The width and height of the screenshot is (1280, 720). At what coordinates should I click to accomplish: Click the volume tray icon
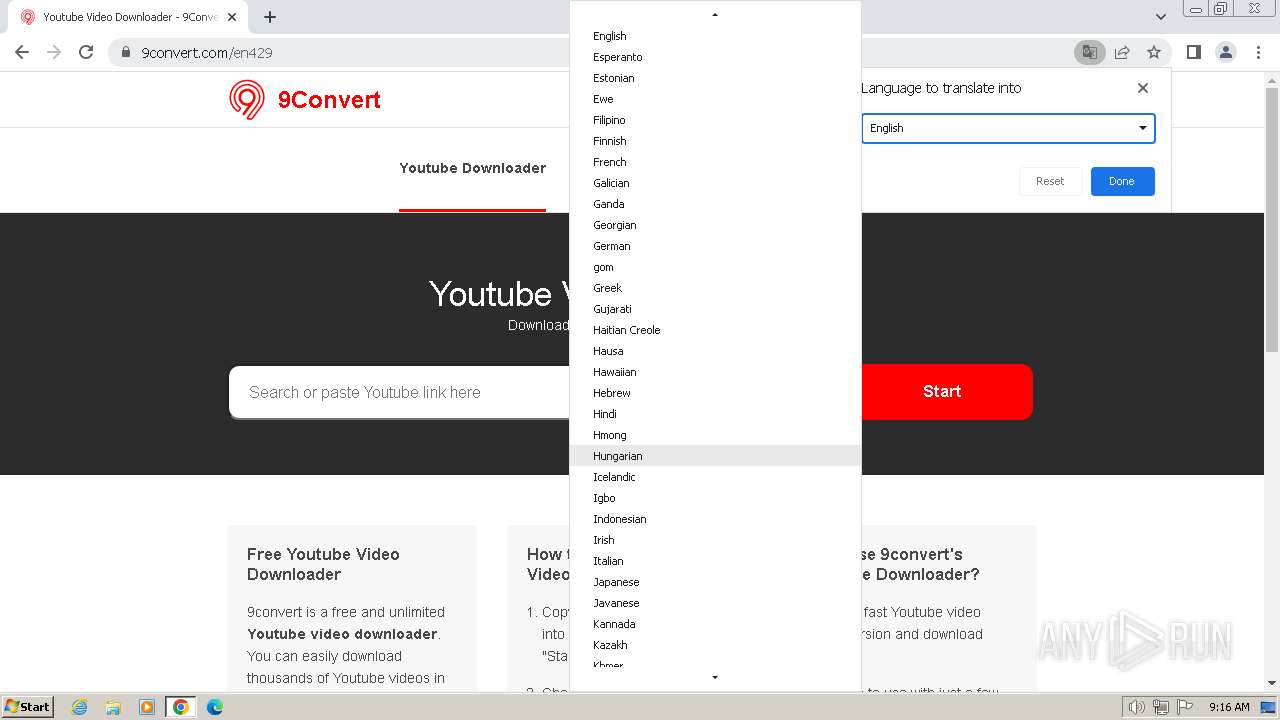click(x=1137, y=707)
